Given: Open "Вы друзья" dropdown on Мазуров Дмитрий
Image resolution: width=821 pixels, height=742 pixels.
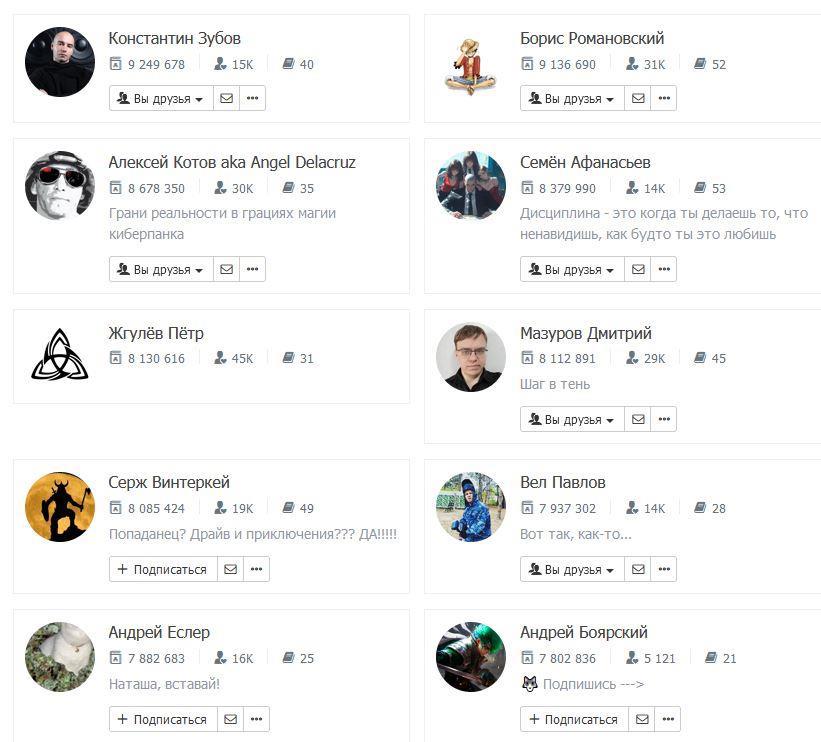Looking at the screenshot, I should pyautogui.click(x=572, y=419).
